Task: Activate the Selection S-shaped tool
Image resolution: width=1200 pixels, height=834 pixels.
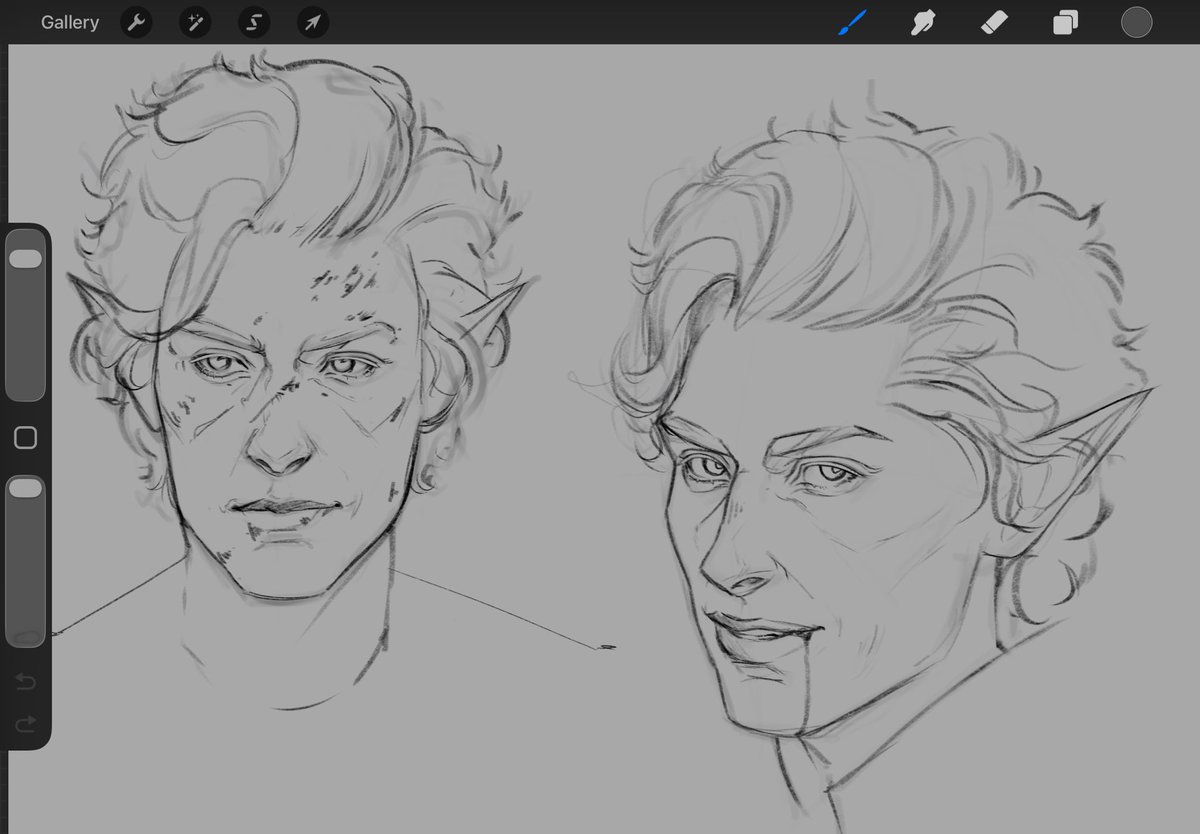Action: click(254, 23)
